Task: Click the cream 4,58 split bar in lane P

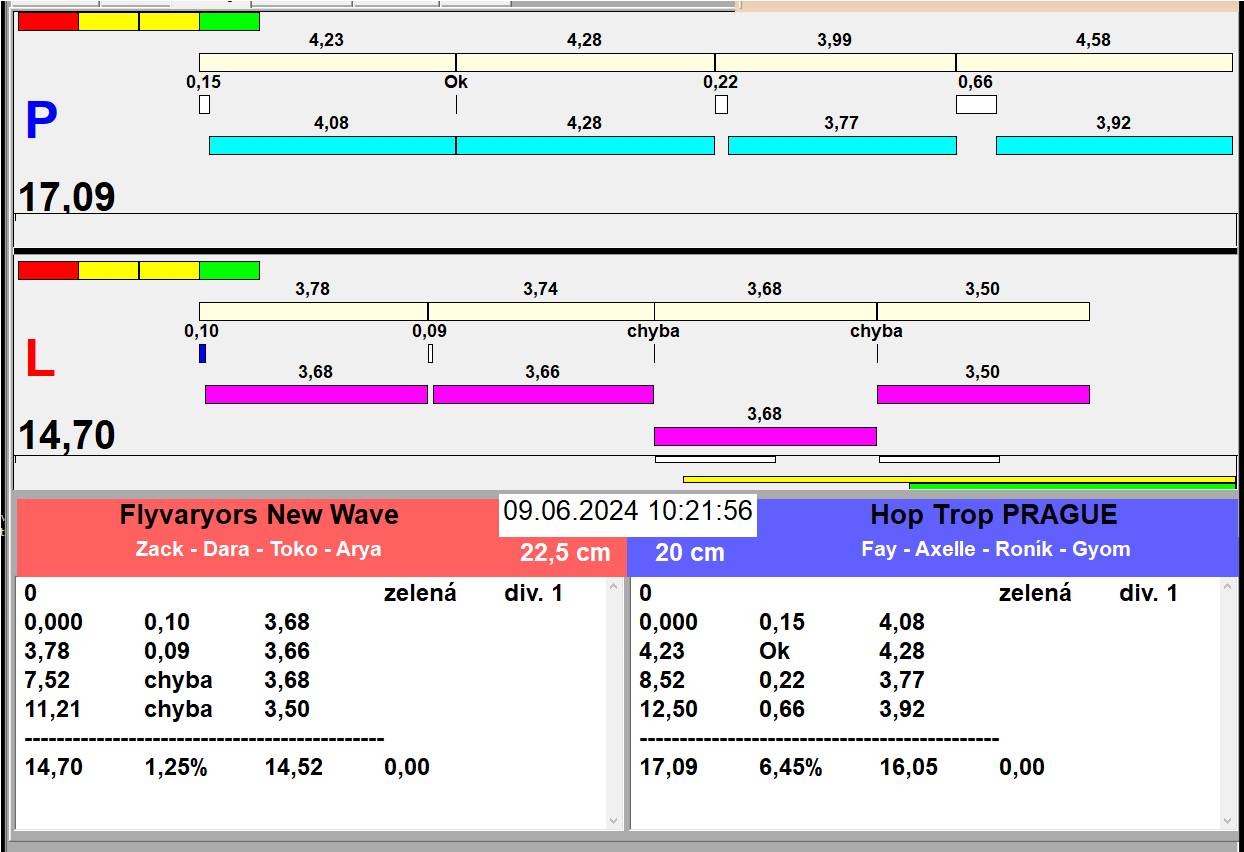Action: pos(1093,62)
